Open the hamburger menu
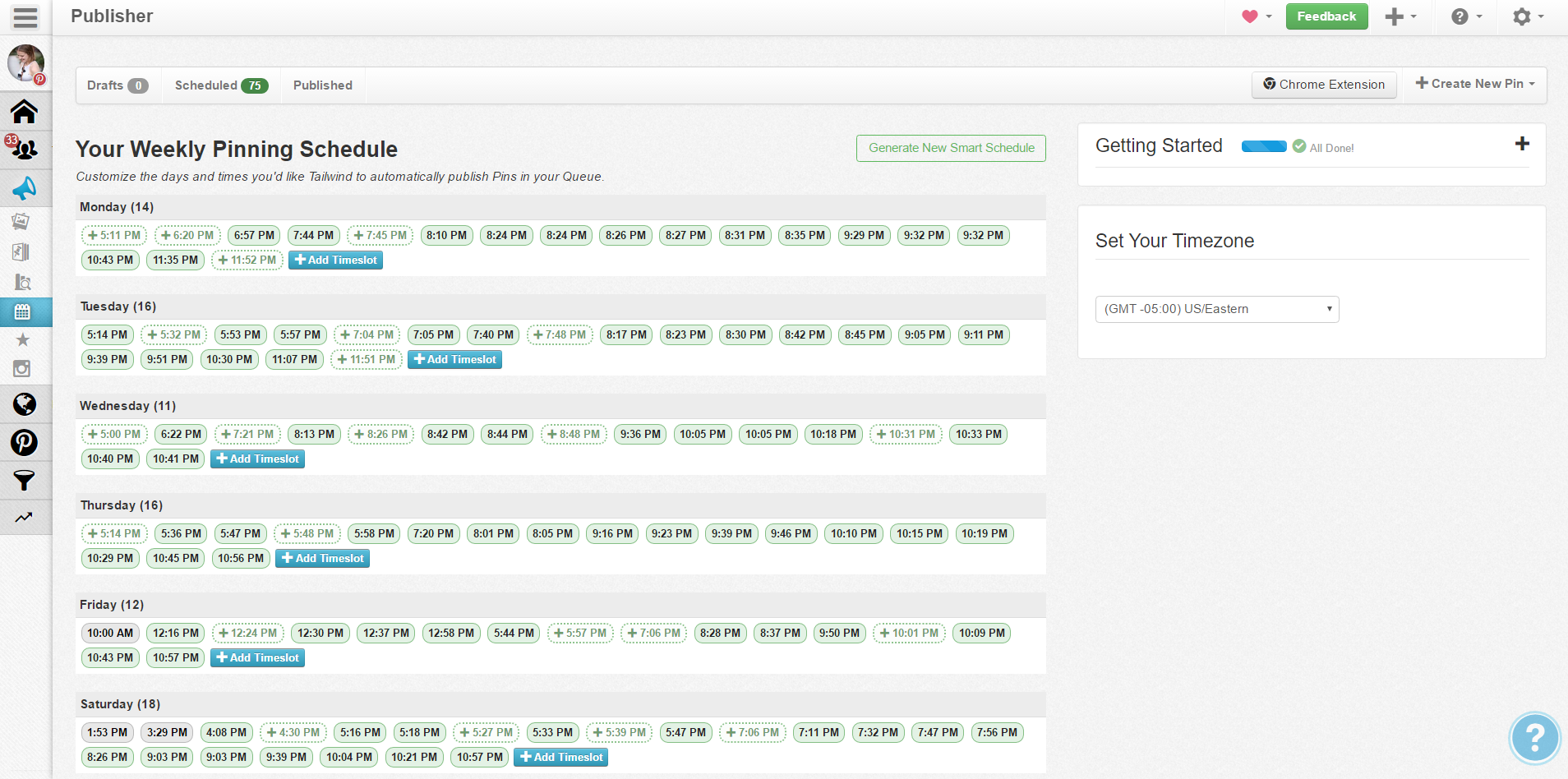1568x779 pixels. click(25, 17)
